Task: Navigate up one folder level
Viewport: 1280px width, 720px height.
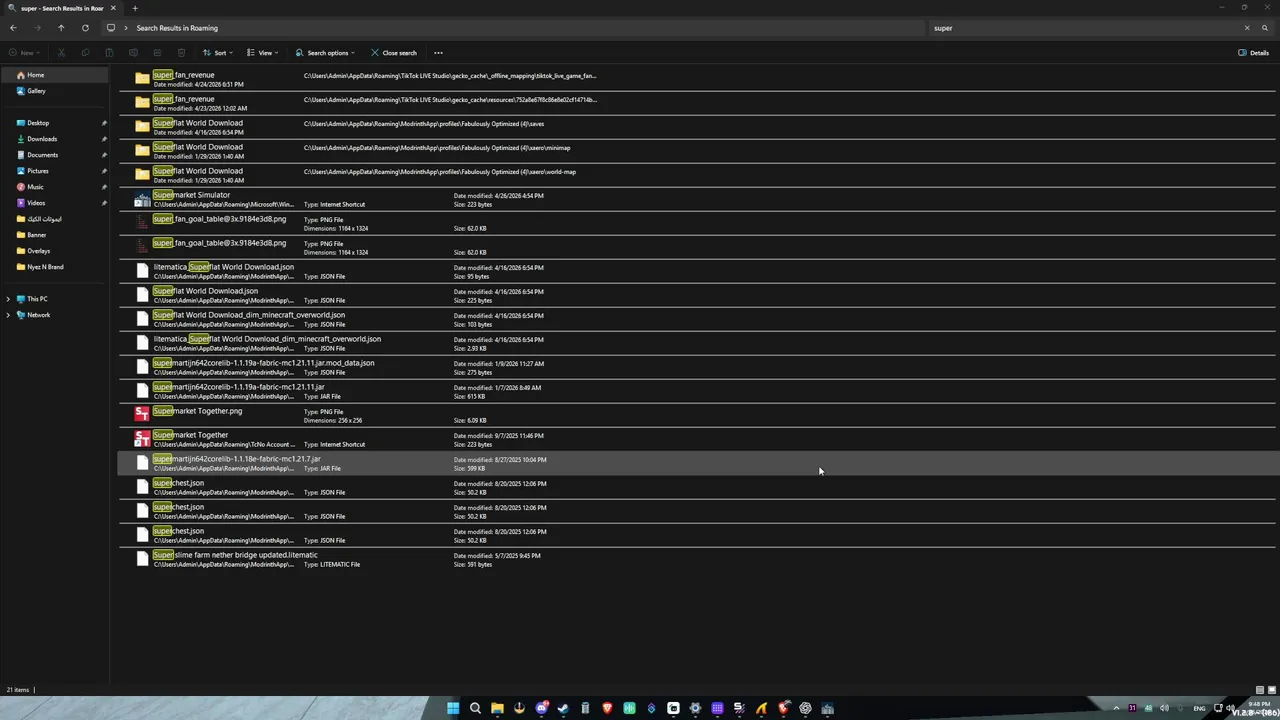Action: [61, 28]
